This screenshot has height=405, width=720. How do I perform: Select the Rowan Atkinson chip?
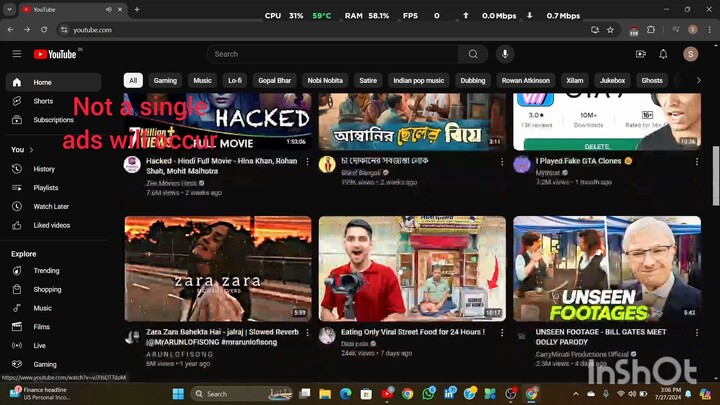(526, 80)
